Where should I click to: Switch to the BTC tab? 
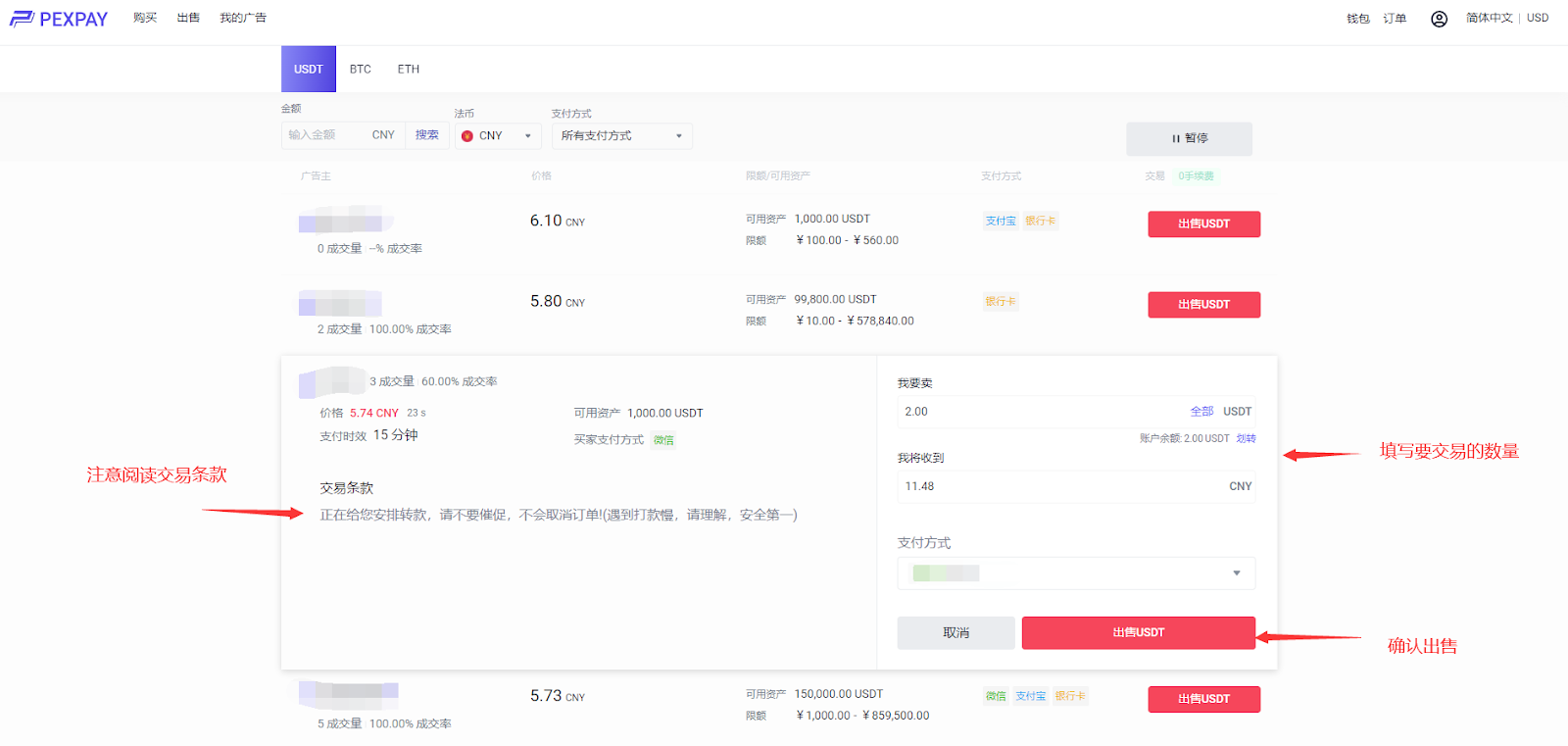pyautogui.click(x=361, y=70)
